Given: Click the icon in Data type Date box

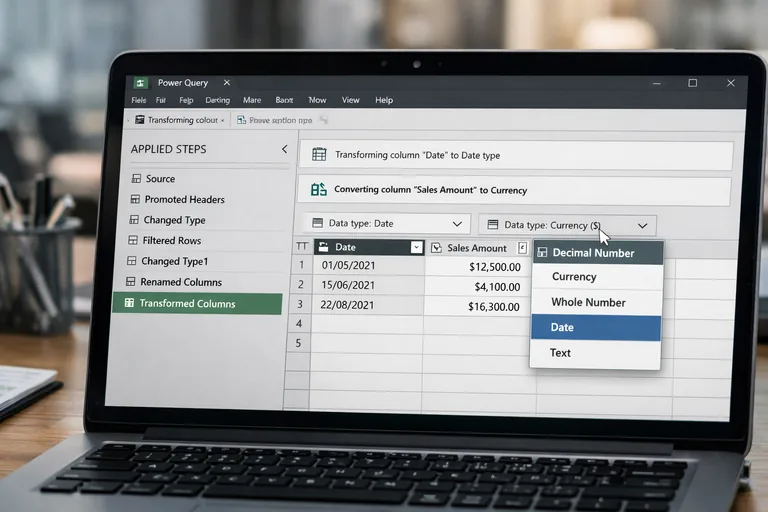Looking at the screenshot, I should pos(317,223).
